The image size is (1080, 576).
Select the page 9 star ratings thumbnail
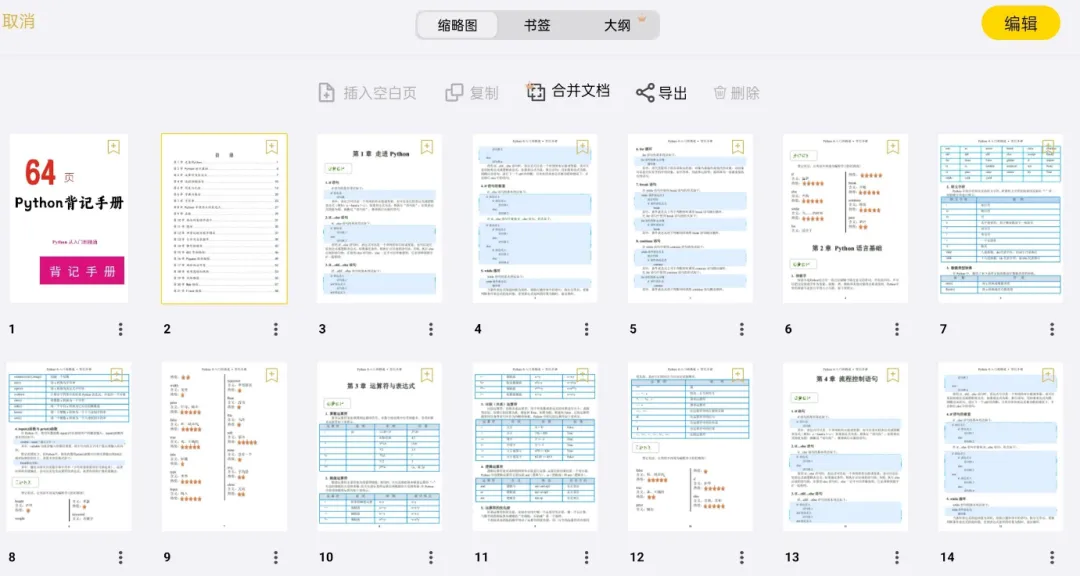[225, 446]
